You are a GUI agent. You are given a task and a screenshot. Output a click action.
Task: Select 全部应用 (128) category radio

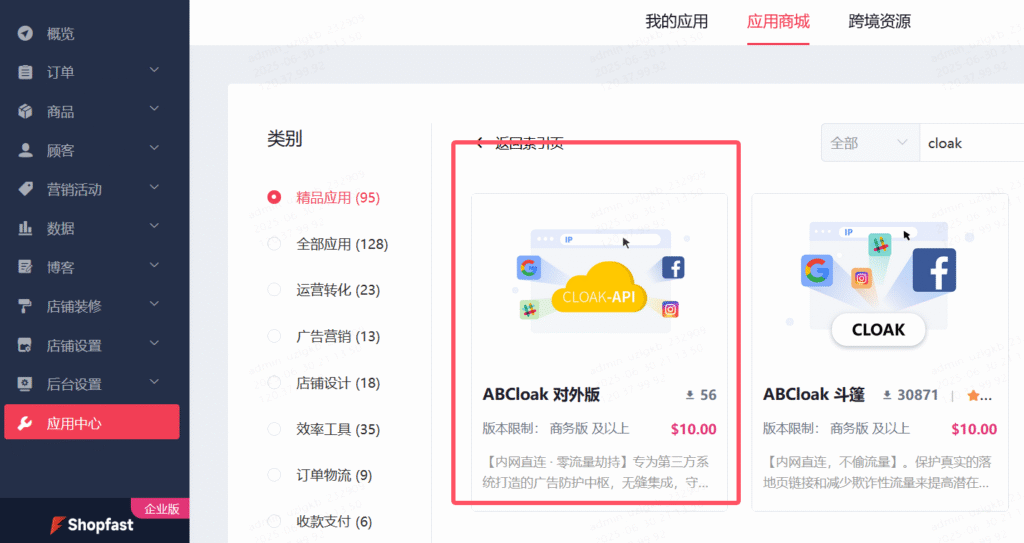coord(274,244)
